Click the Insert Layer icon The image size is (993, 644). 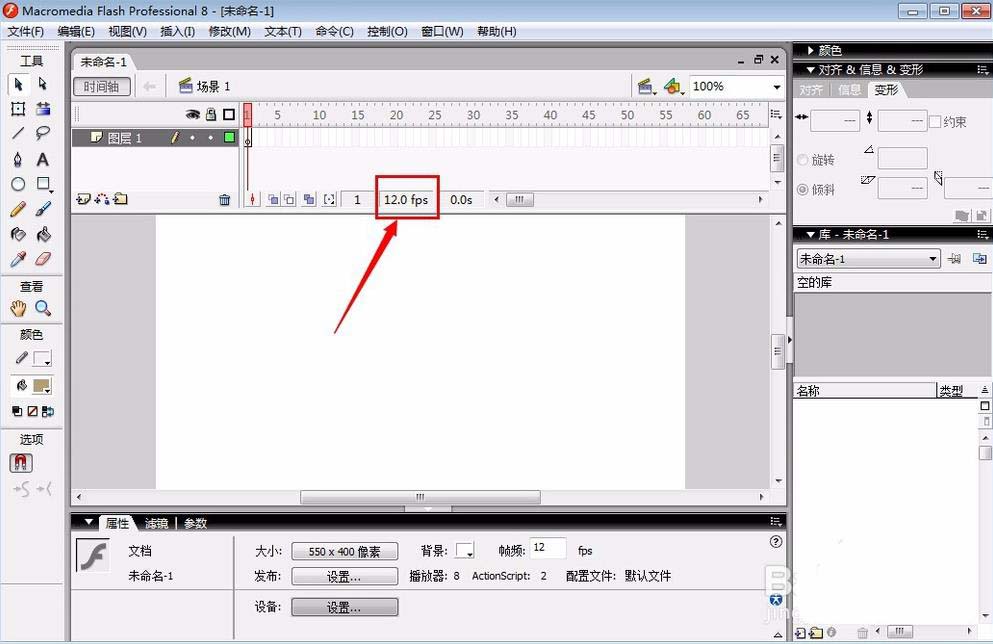[x=83, y=199]
